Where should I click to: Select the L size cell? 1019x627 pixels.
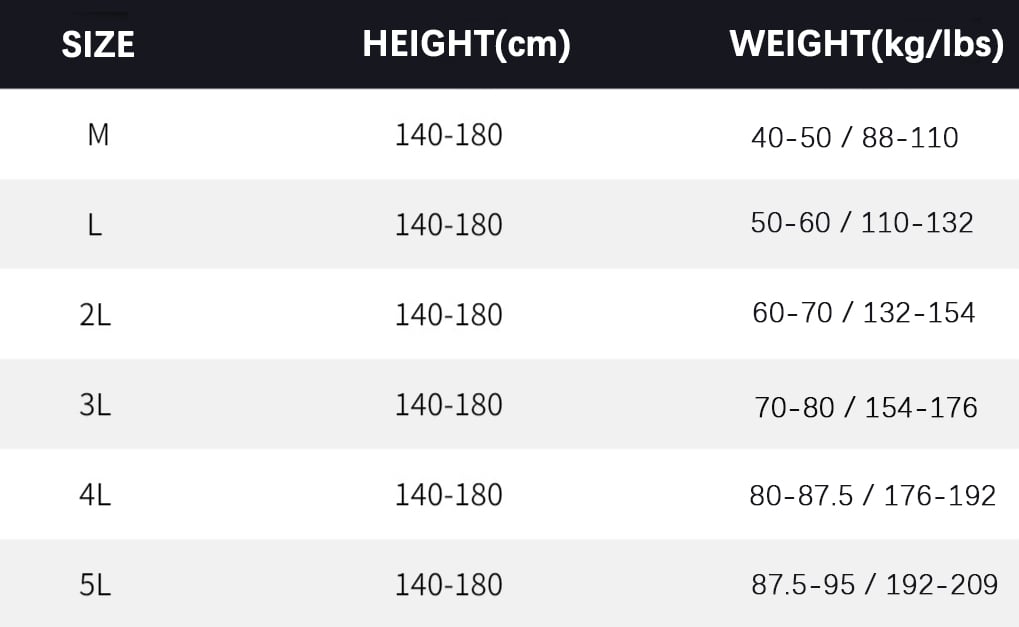click(x=95, y=225)
